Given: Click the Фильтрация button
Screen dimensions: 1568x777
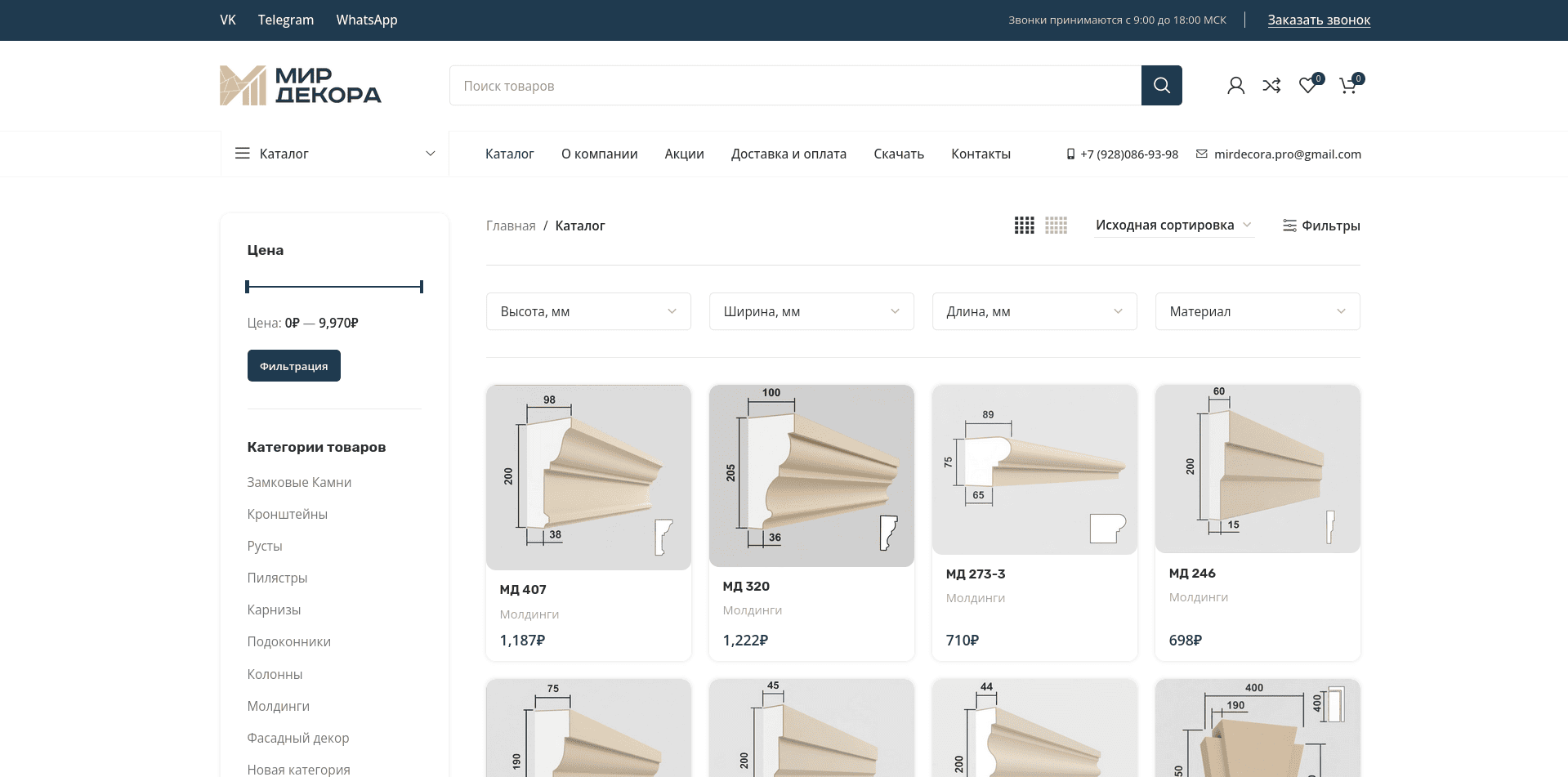Looking at the screenshot, I should (x=294, y=366).
